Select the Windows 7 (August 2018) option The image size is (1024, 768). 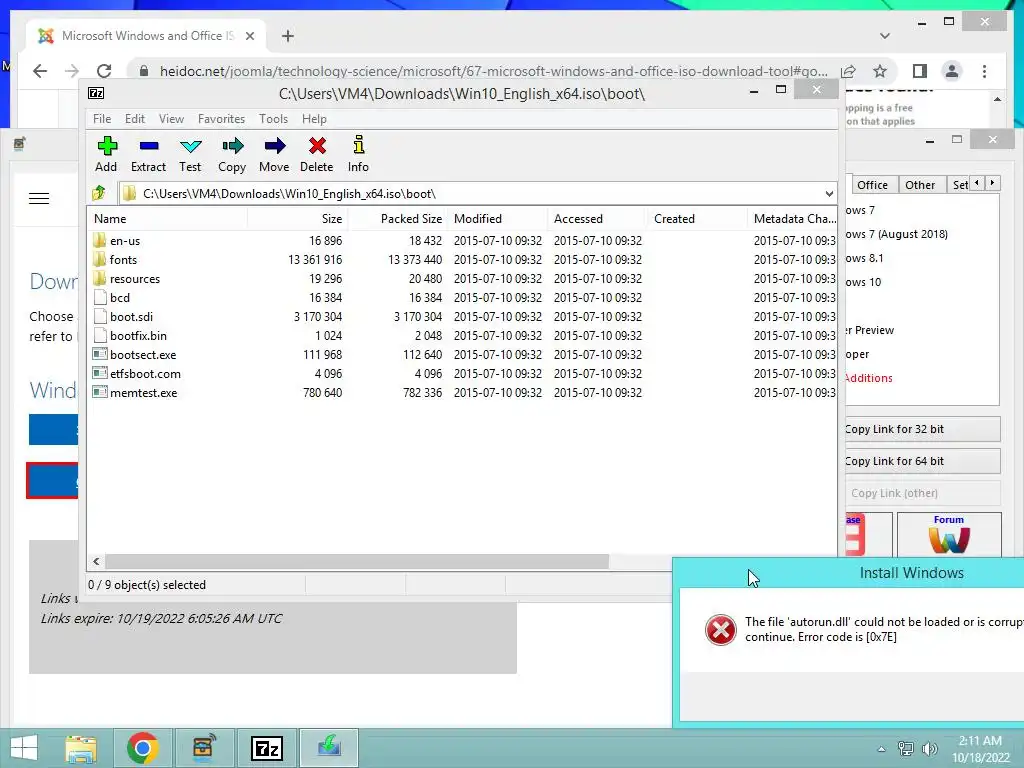(896, 234)
